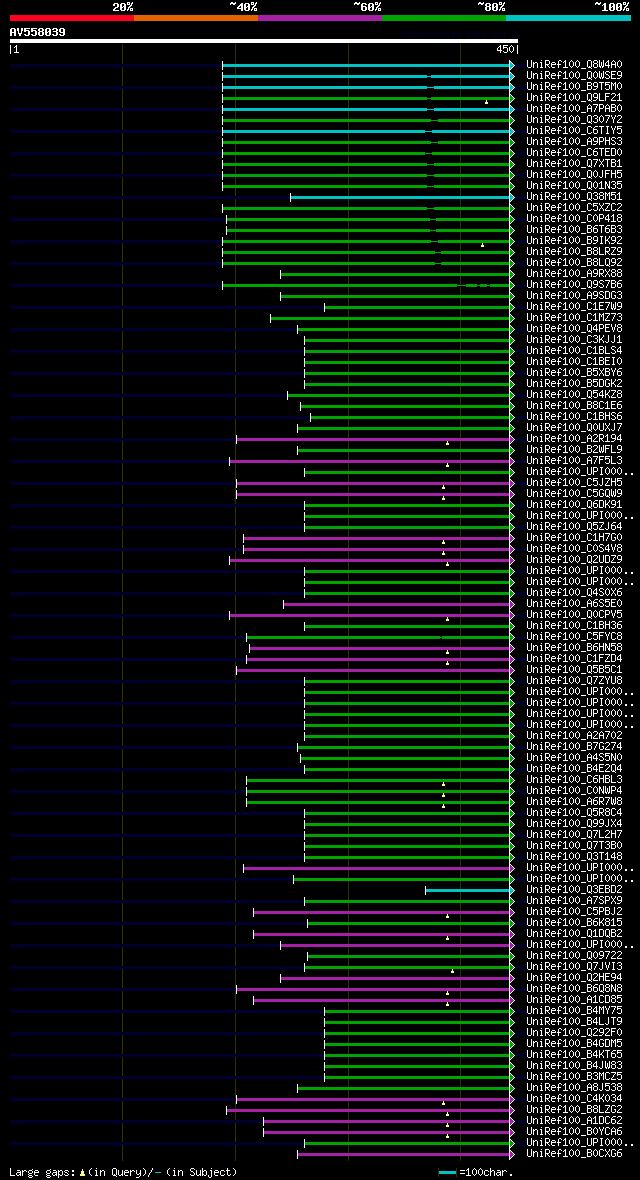Open hit UniRef100_Q8W4A0
Viewport: 640px width, 1180px height.
coord(574,65)
